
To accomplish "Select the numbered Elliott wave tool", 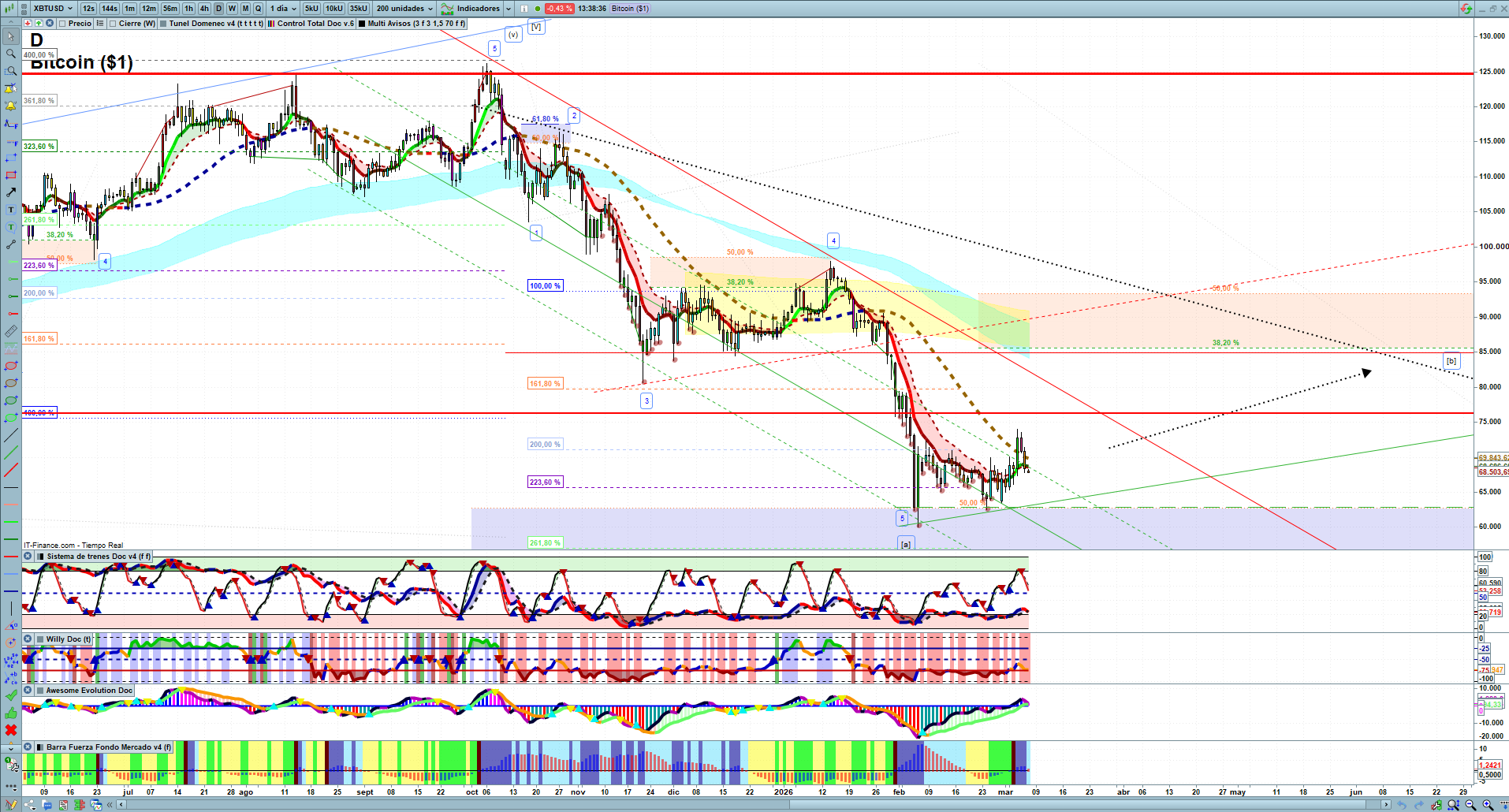I will coord(11,661).
